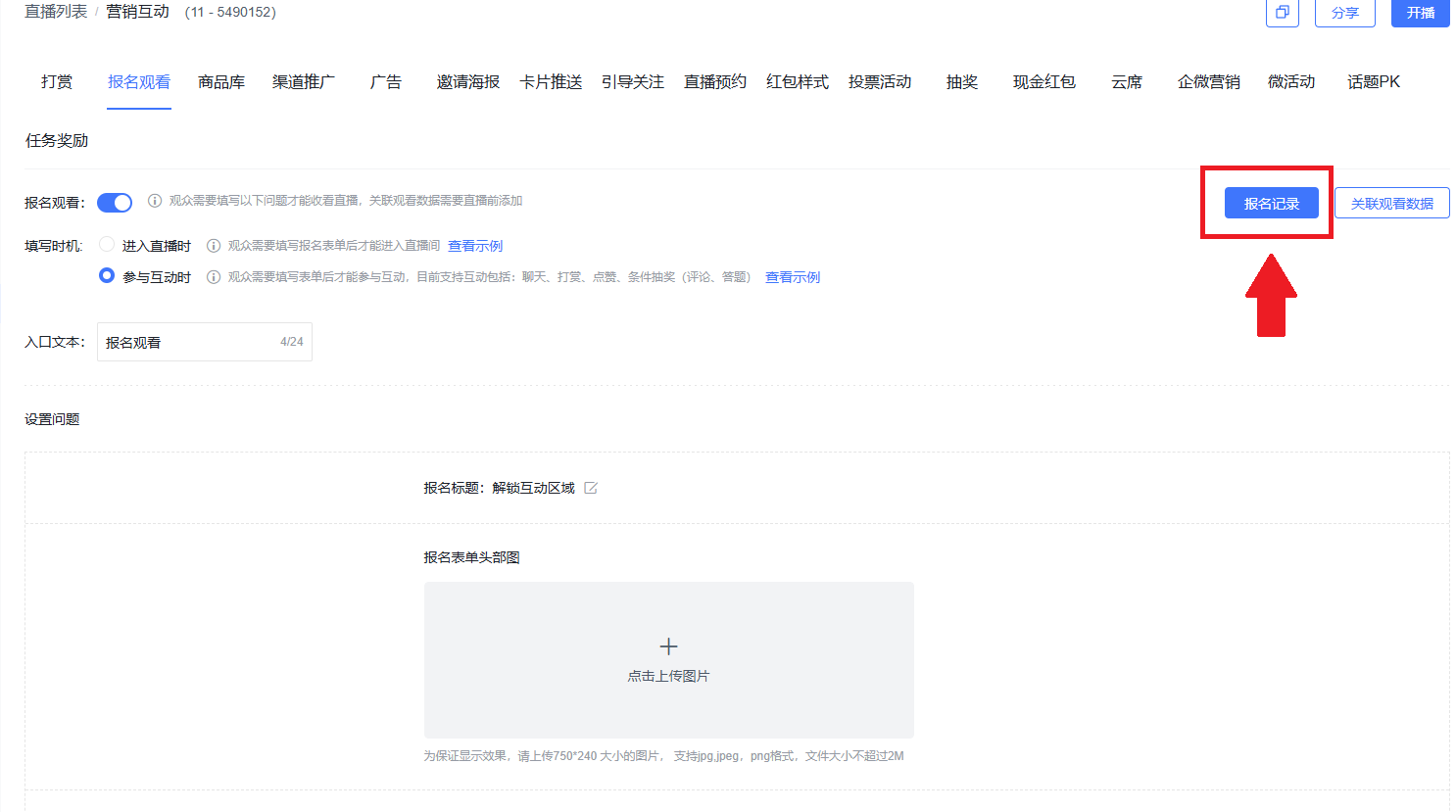Go to the 红包样式 tab
The height and width of the screenshot is (812, 1456).
tap(798, 82)
